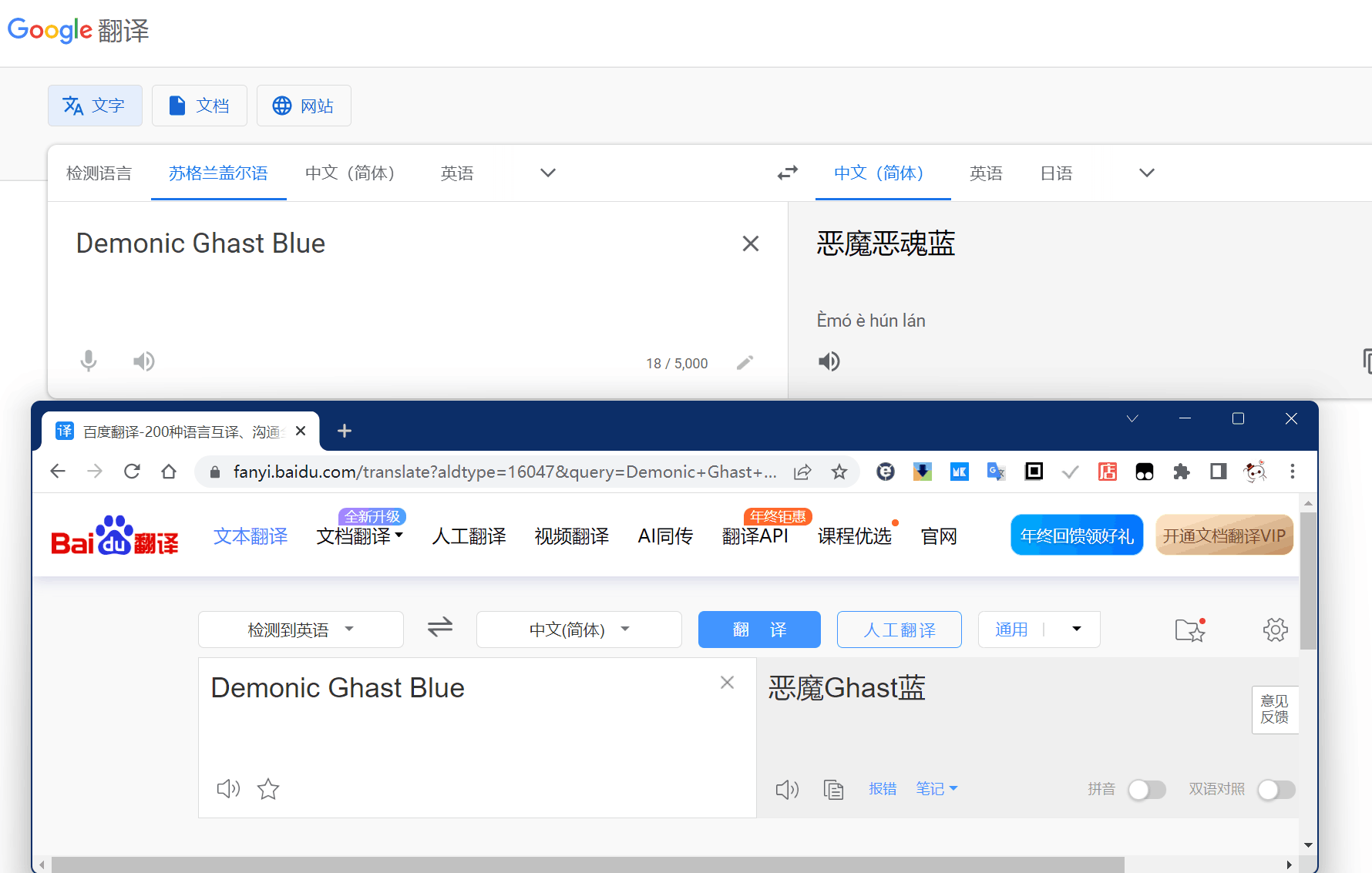The height and width of the screenshot is (873, 1372).
Task: Open Baidu Translate settings gear
Action: (x=1276, y=630)
